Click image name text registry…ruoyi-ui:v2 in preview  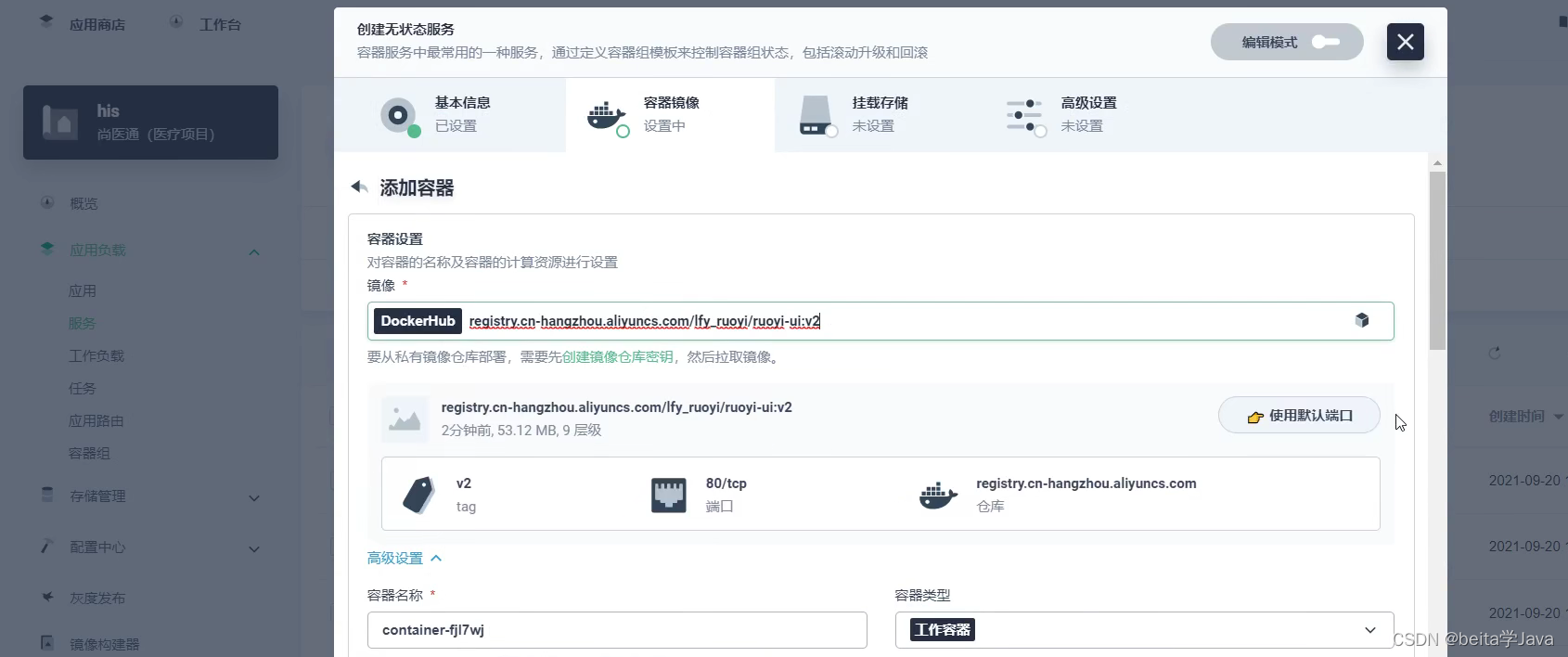click(617, 407)
